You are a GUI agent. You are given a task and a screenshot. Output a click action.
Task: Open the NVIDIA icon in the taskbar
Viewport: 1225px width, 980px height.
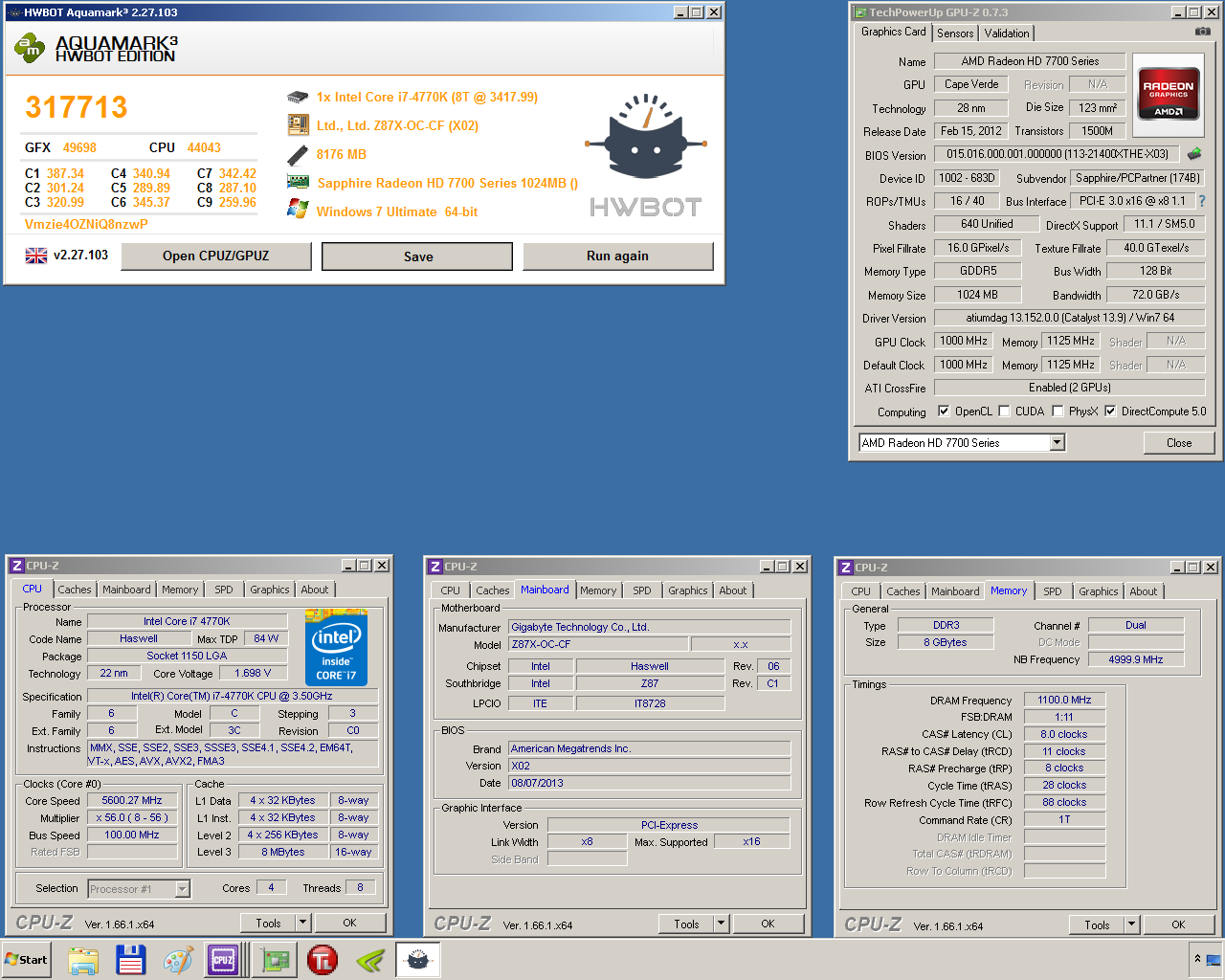370,960
